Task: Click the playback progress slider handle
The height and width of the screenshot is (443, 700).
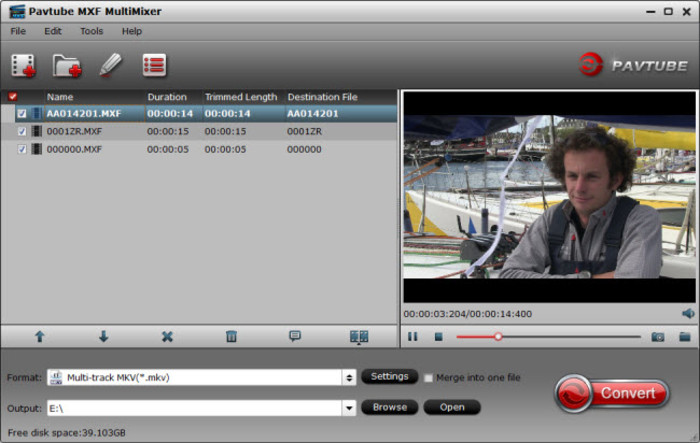Action: (498, 337)
